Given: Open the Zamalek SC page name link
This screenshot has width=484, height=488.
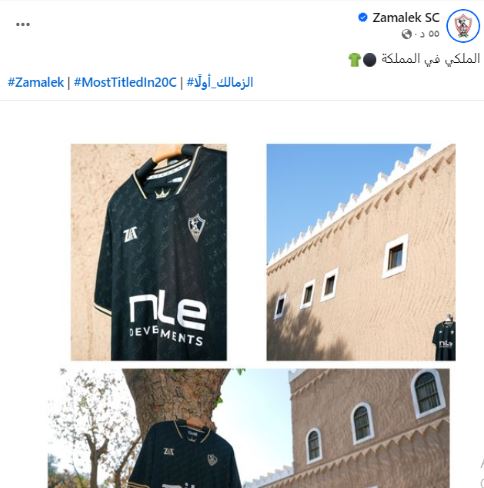Looking at the screenshot, I should [x=406, y=18].
